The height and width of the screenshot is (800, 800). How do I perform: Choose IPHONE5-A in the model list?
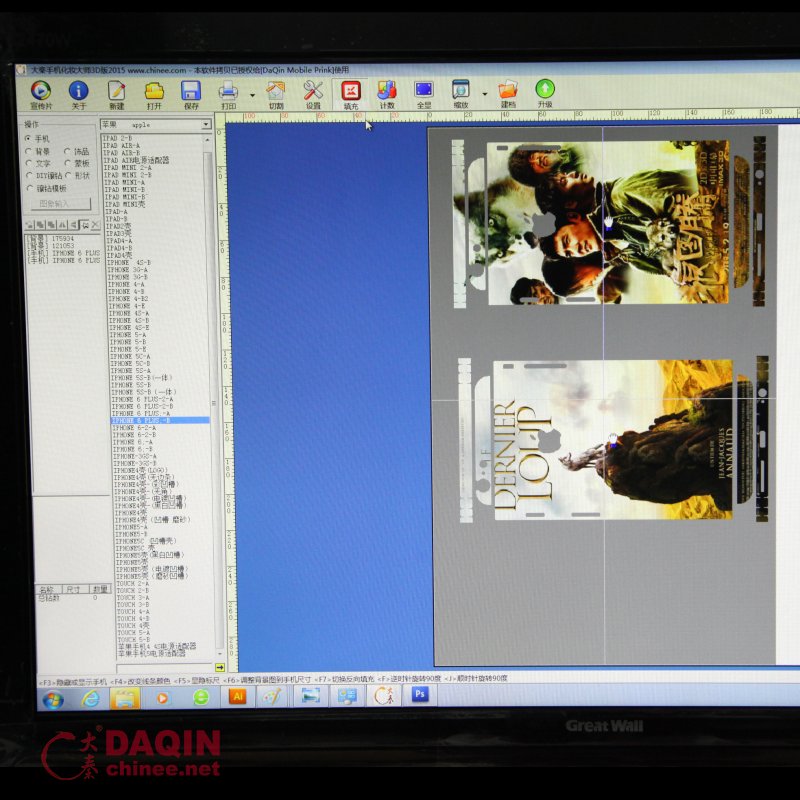click(x=131, y=527)
